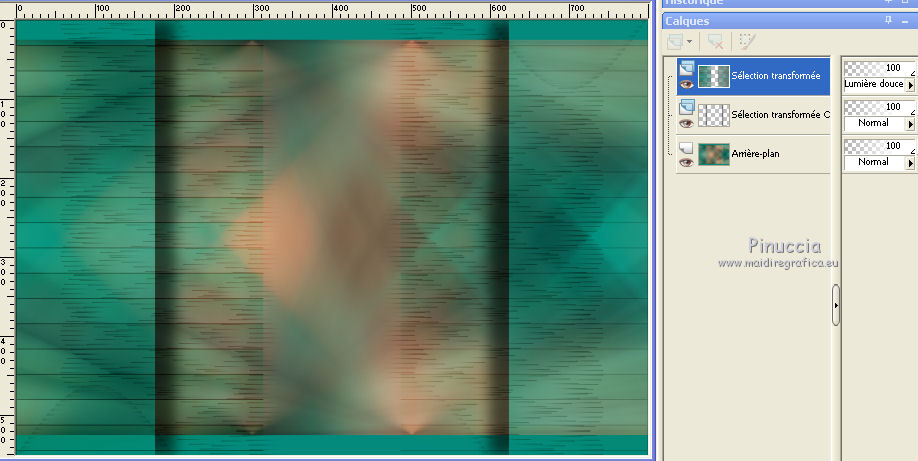Pin the Calques panel

[888, 21]
